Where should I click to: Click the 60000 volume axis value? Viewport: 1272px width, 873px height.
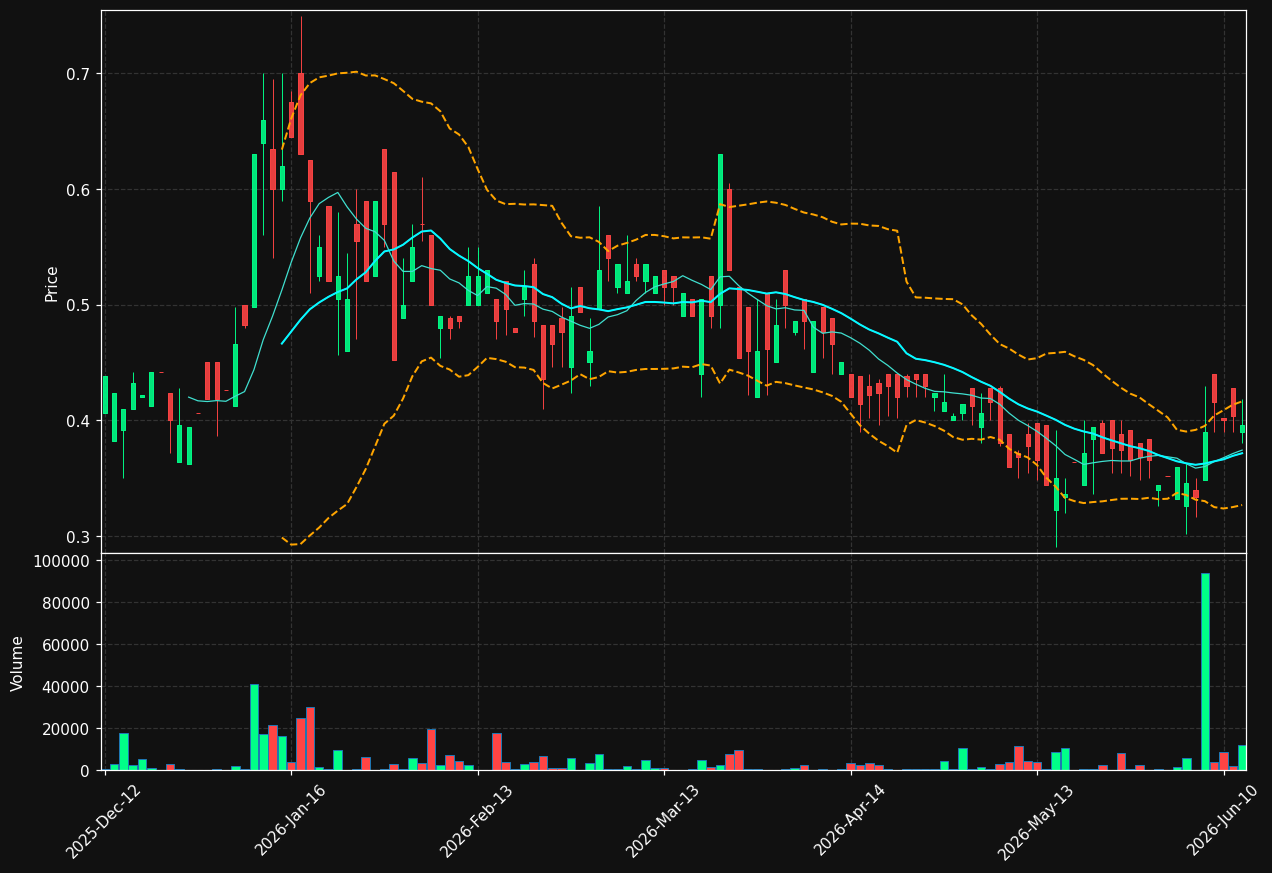[66, 645]
